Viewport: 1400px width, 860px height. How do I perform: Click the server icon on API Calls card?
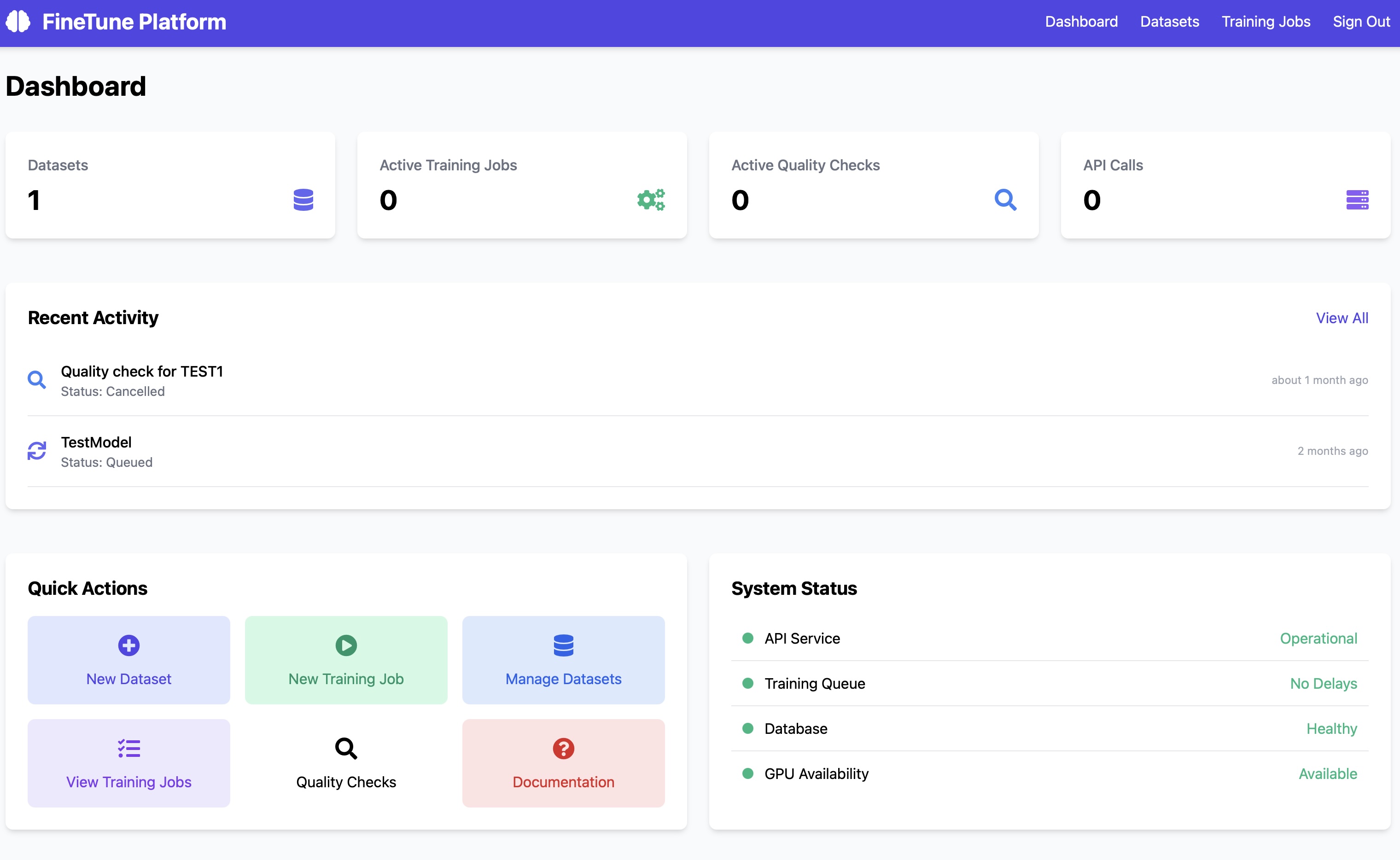pos(1358,200)
